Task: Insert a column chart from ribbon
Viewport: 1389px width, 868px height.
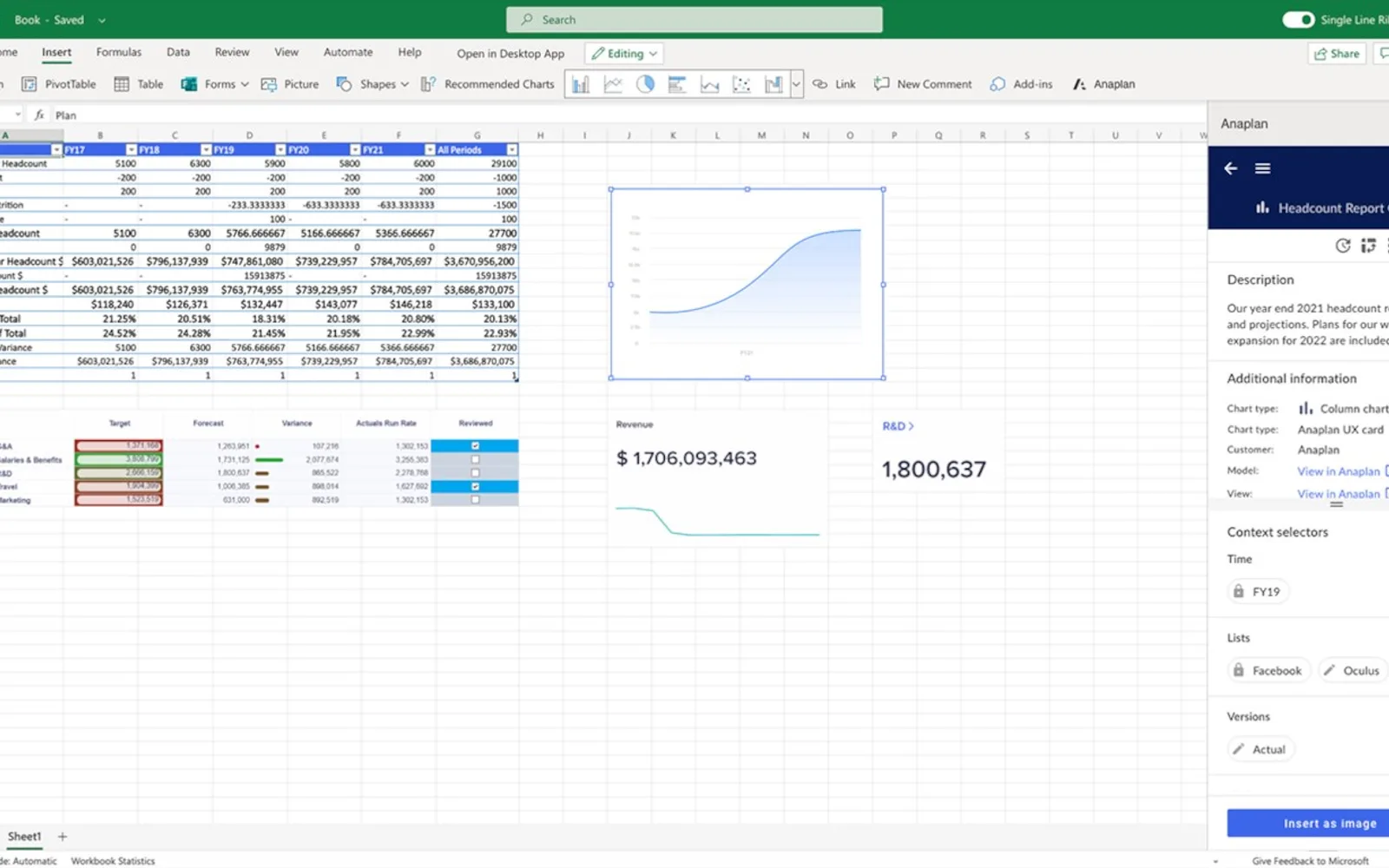Action: tap(581, 84)
